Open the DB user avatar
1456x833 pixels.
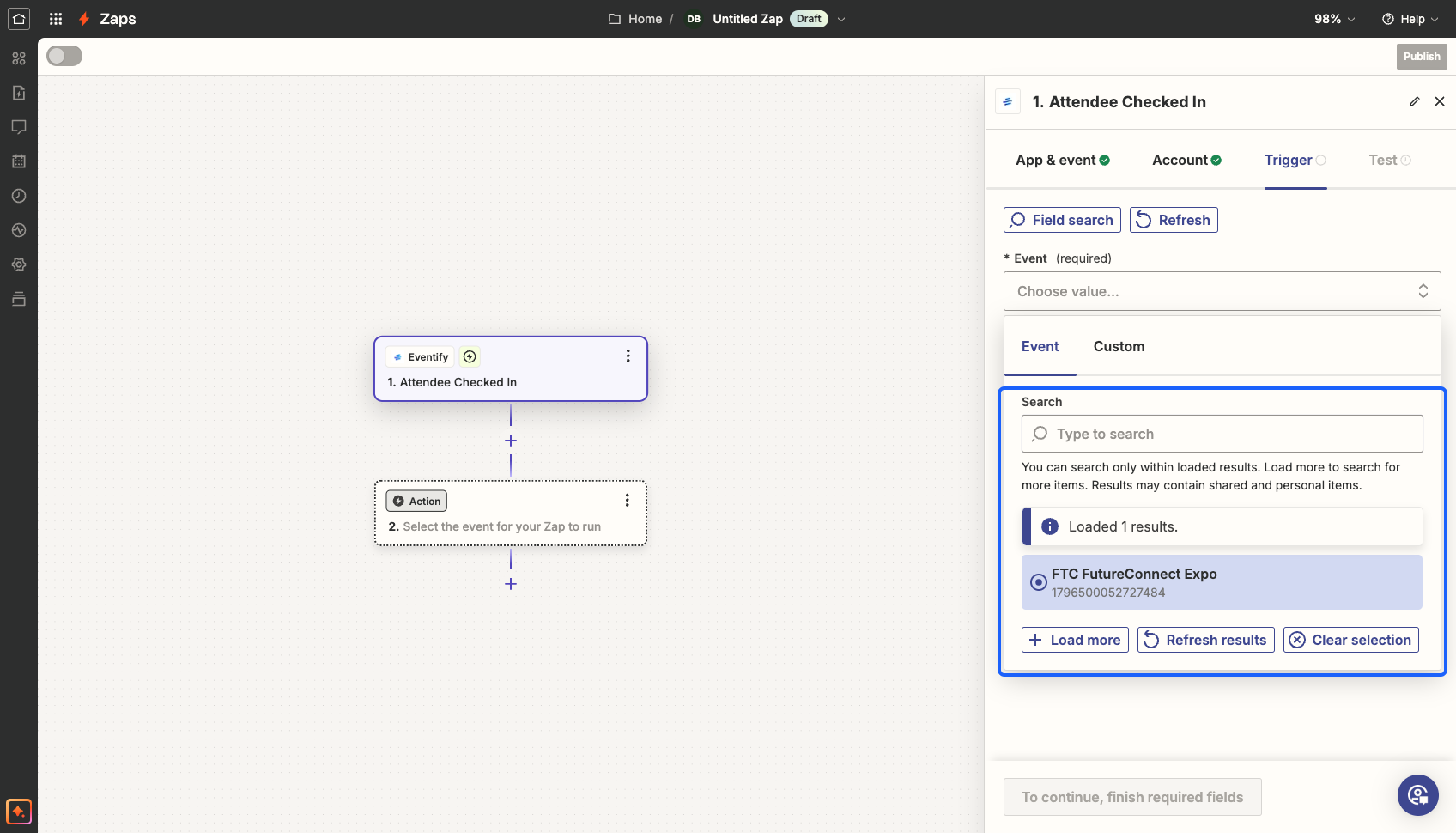[694, 19]
